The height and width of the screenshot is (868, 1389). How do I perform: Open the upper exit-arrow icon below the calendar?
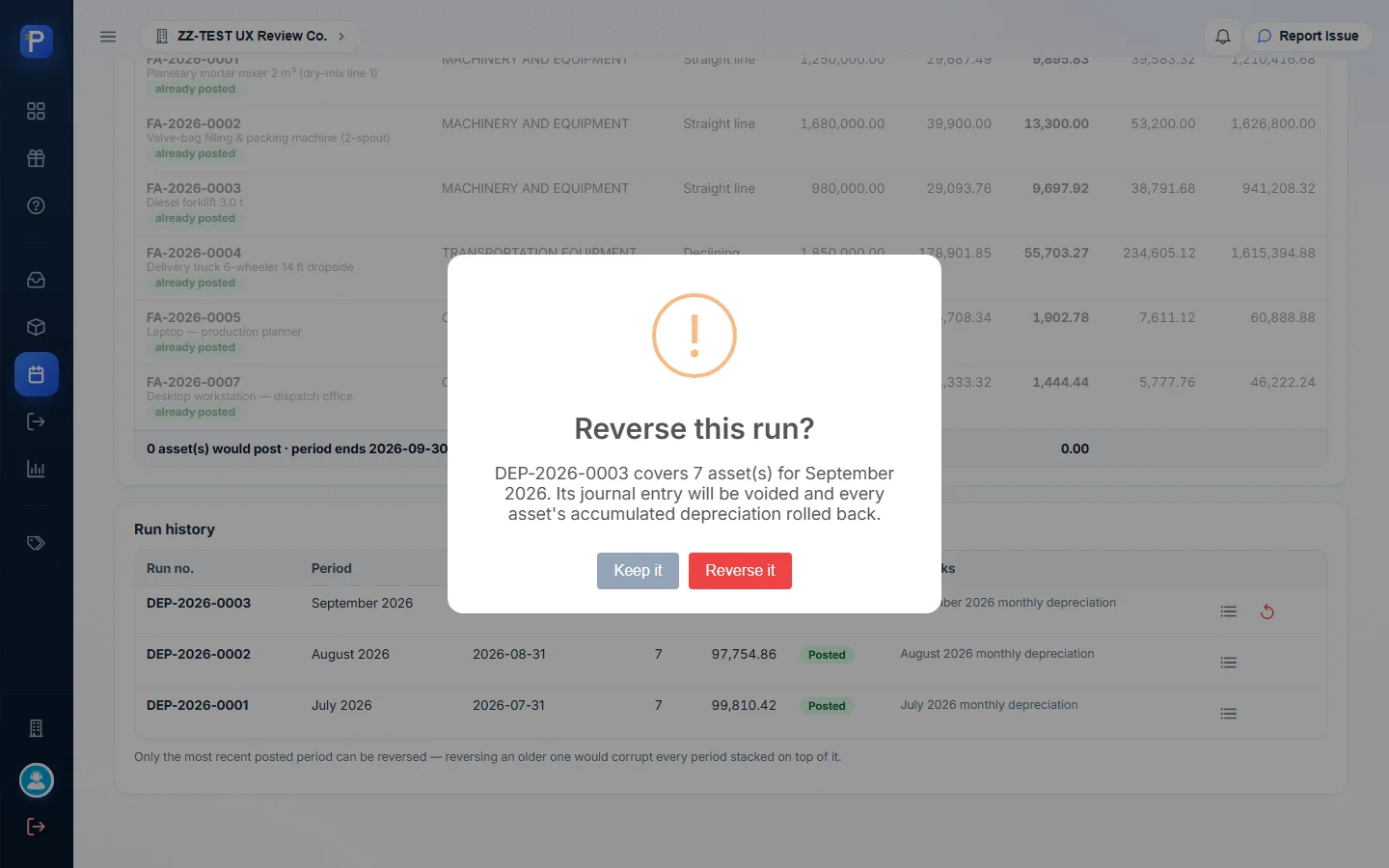pos(37,421)
